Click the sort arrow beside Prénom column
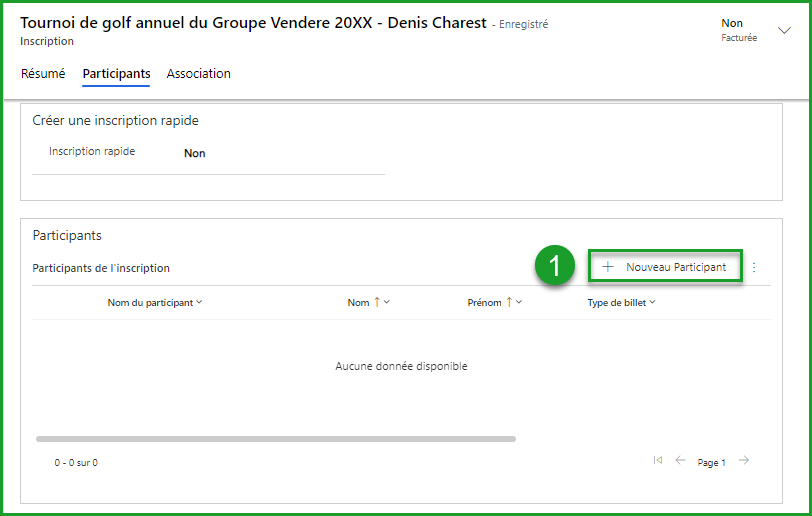The image size is (812, 516). (508, 303)
